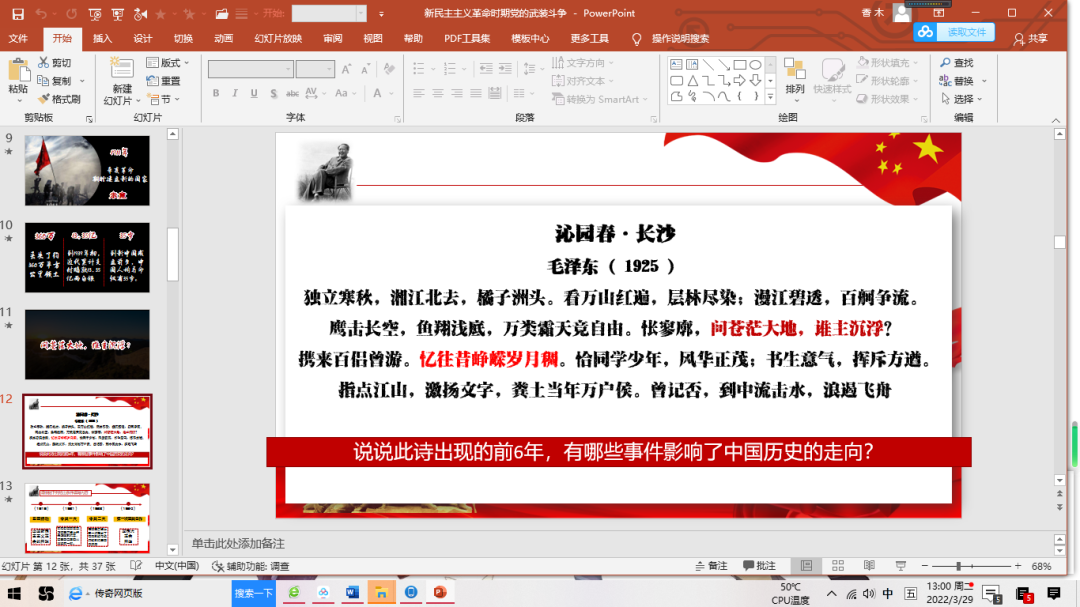The width and height of the screenshot is (1080, 607).
Task: Click the zoom-out minus button
Action: 925,566
